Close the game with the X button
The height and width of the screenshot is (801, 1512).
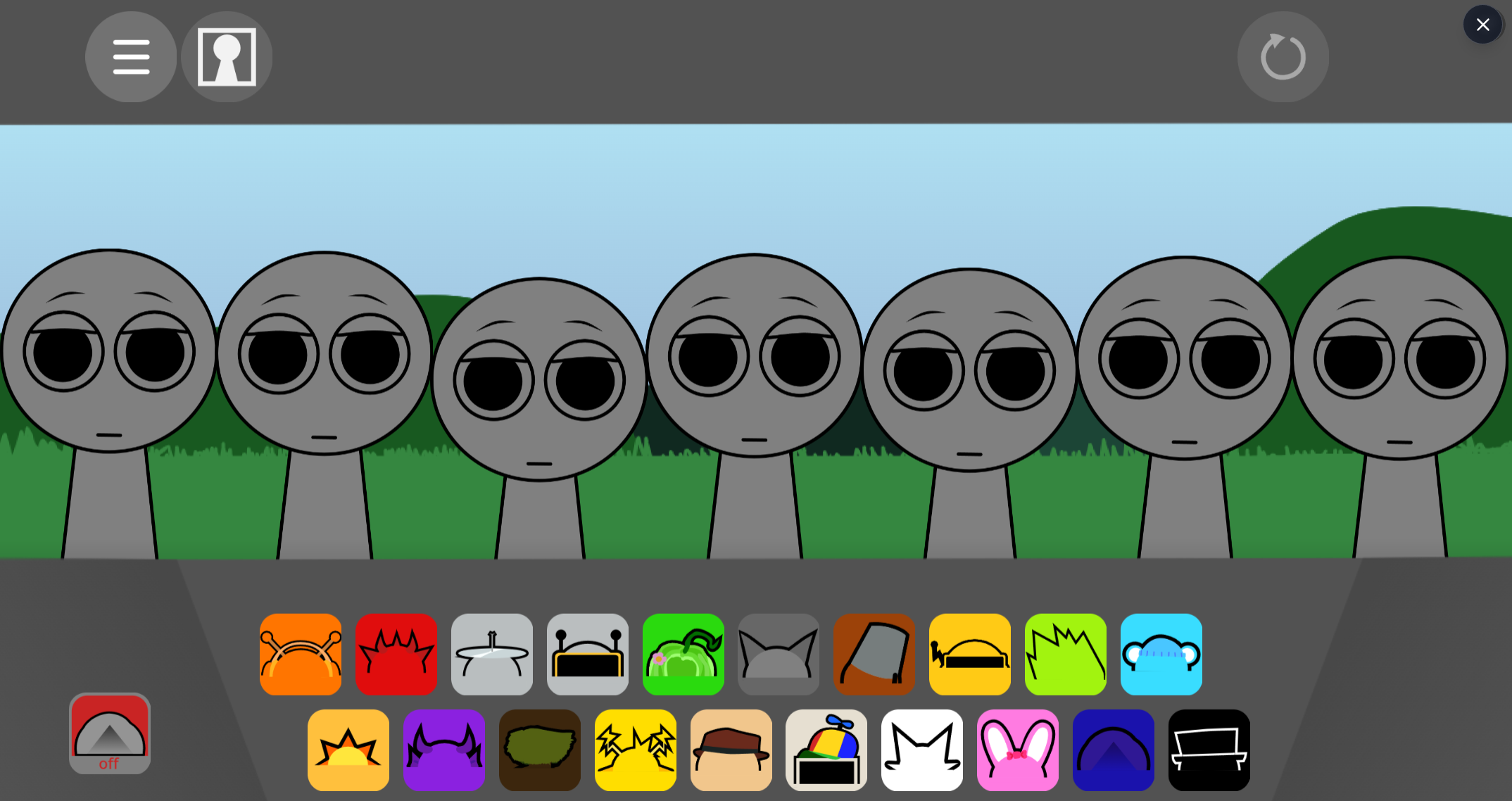click(1482, 25)
